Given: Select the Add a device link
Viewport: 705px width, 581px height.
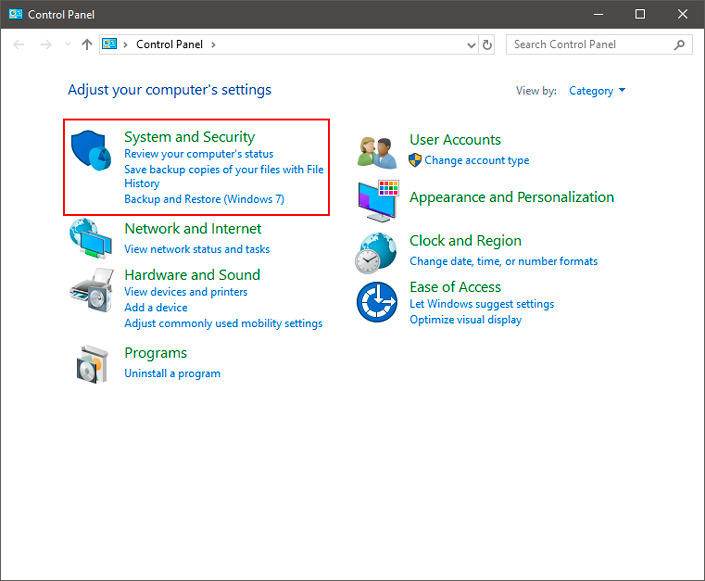Looking at the screenshot, I should tap(156, 308).
